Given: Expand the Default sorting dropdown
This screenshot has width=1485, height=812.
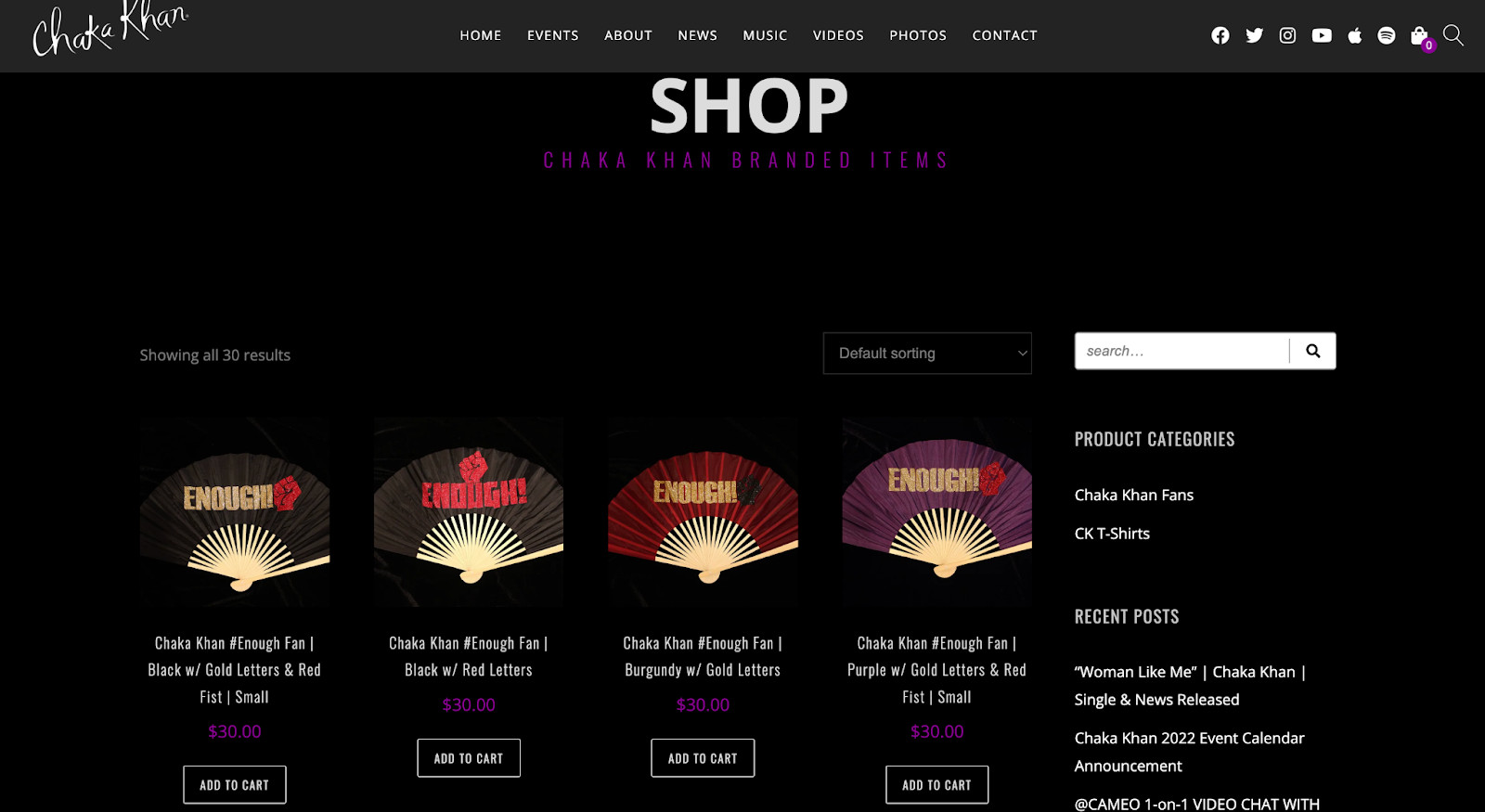Looking at the screenshot, I should pyautogui.click(x=927, y=354).
